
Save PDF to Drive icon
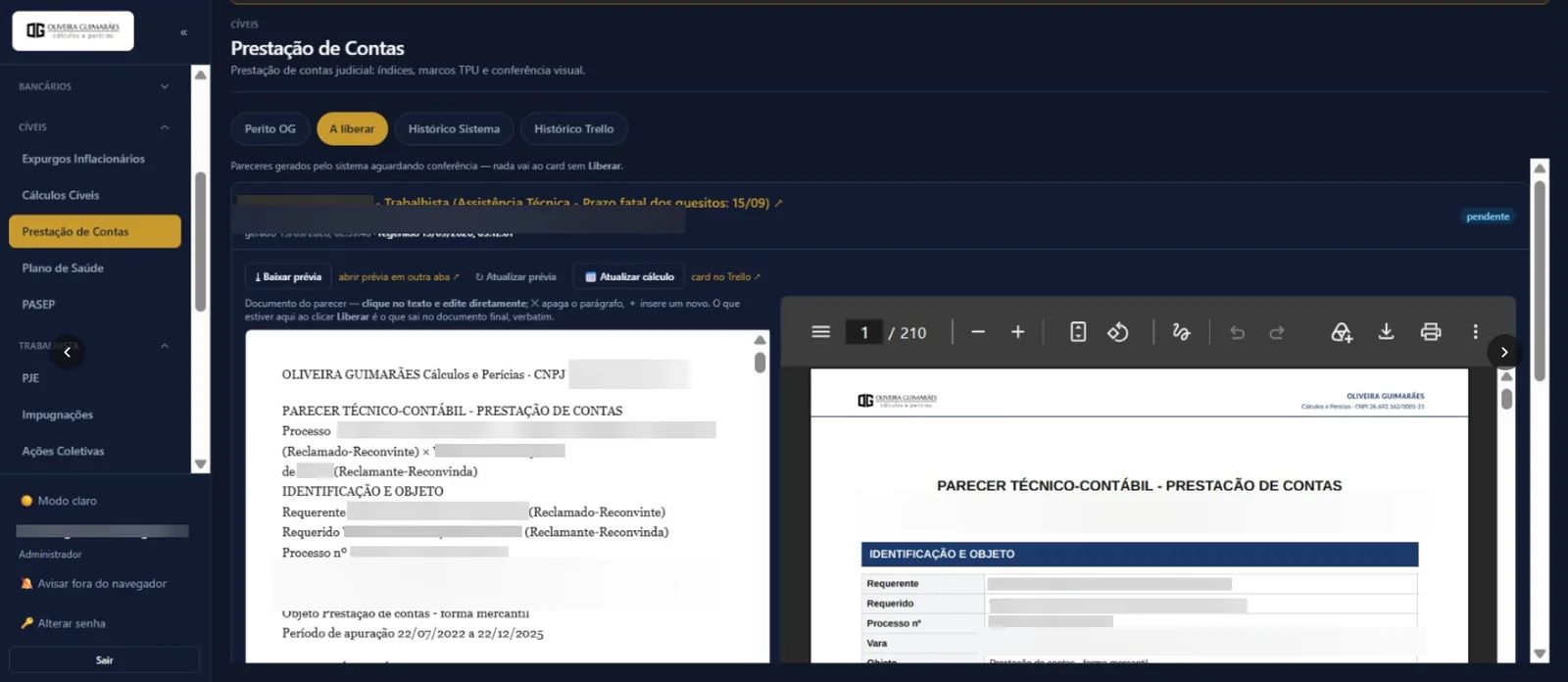click(x=1342, y=332)
